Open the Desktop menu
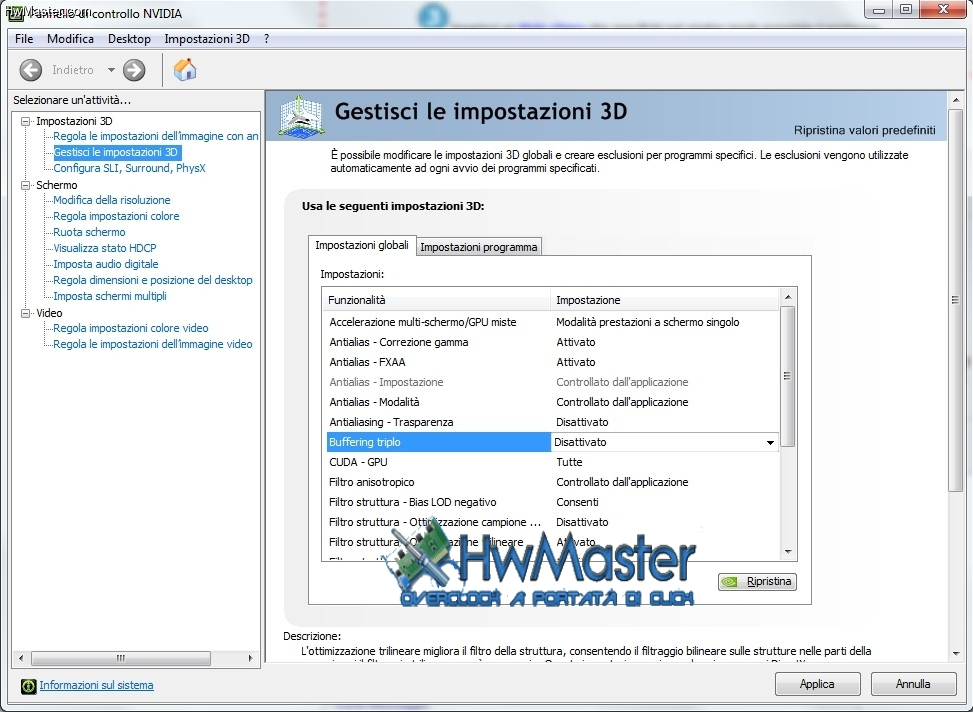 129,38
